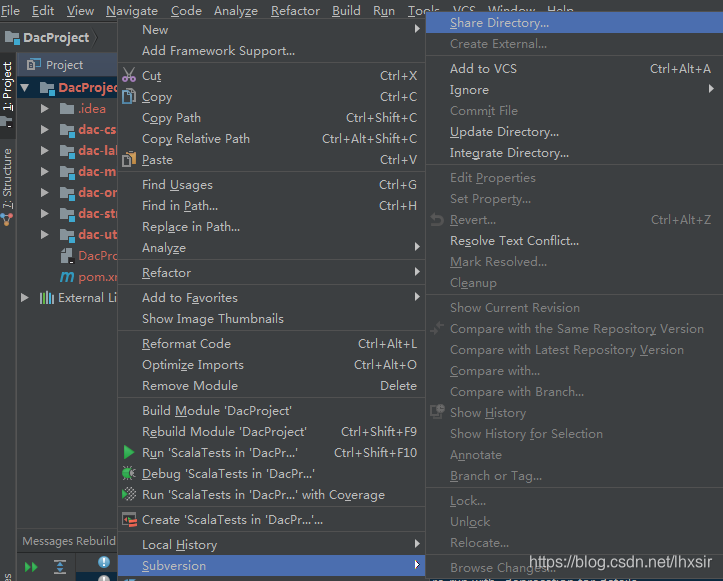Select Add to VCS
The width and height of the screenshot is (723, 581).
[x=574, y=69]
